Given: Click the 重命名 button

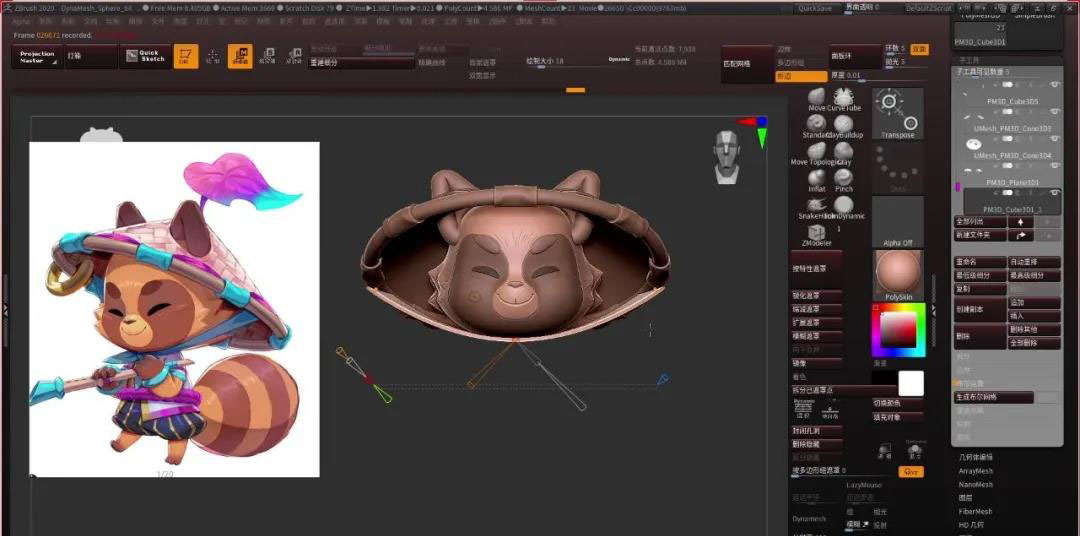Looking at the screenshot, I should coord(979,262).
